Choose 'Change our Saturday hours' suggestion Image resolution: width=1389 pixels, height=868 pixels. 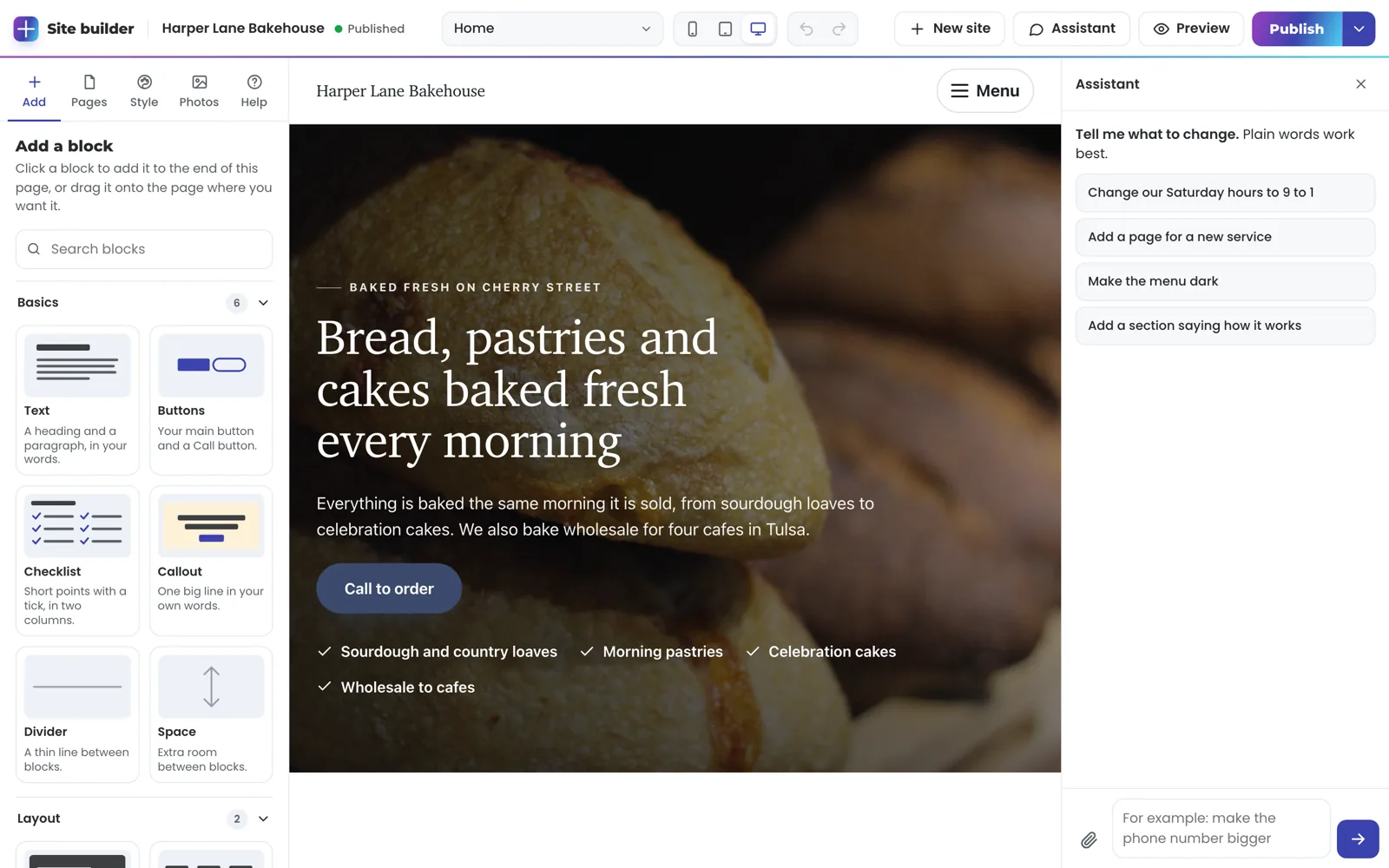click(1225, 193)
